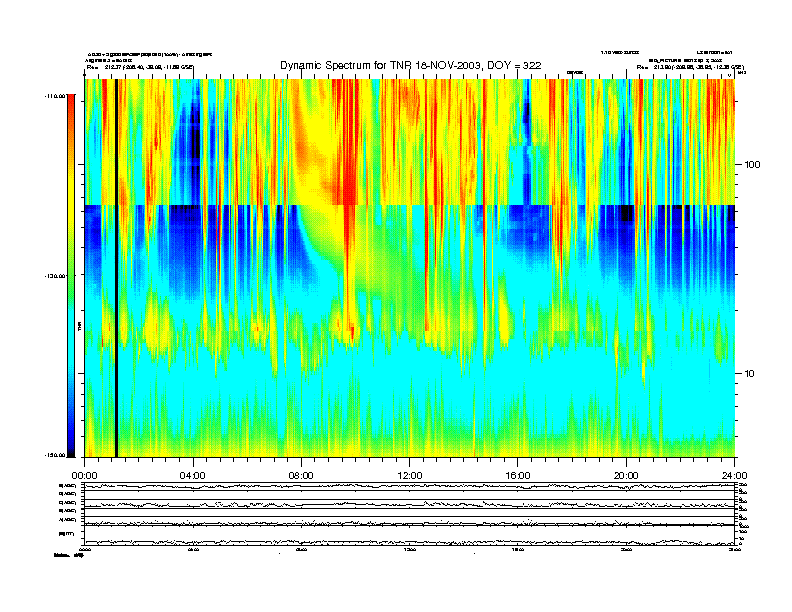Click the 16:00 time axis label
This screenshot has height=612, width=792.
(x=518, y=464)
